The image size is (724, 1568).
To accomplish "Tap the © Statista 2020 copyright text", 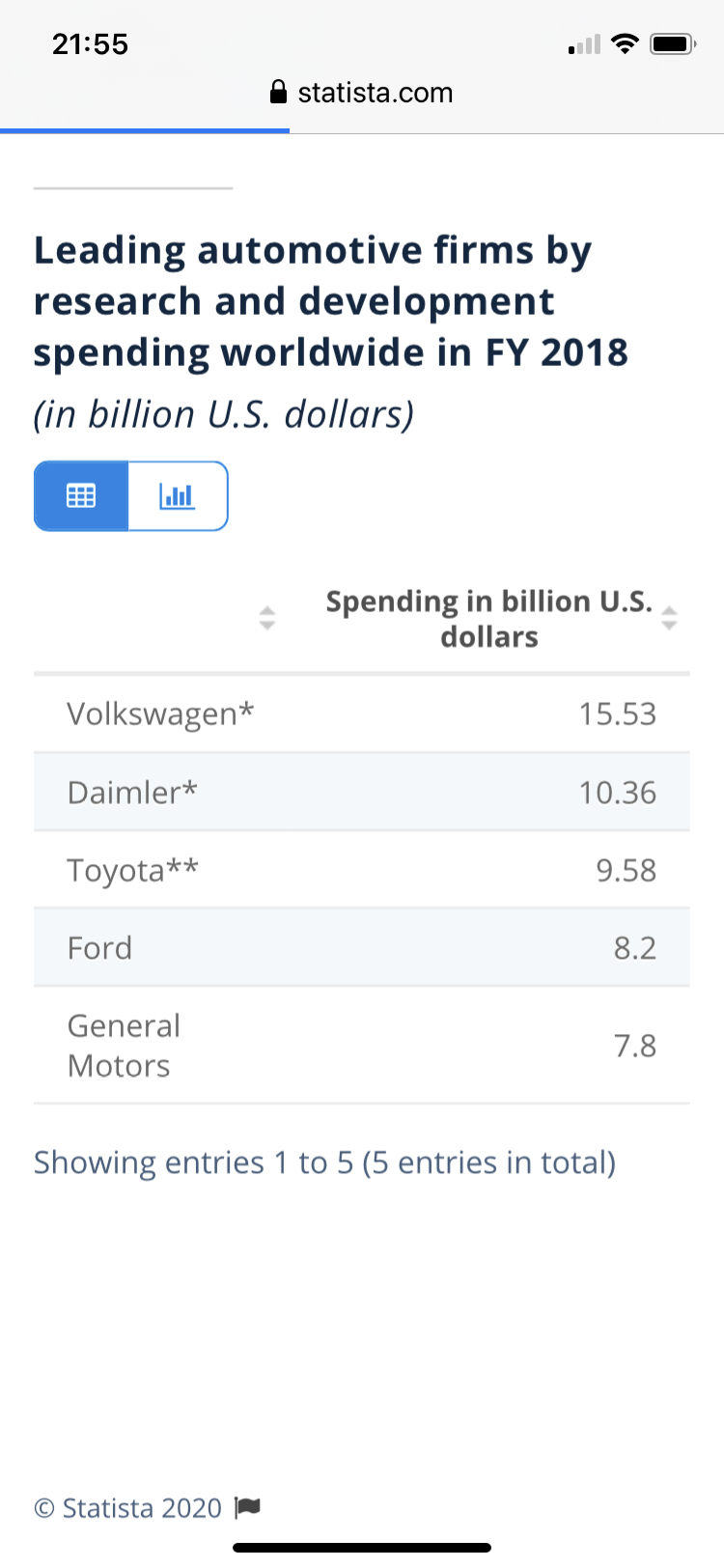I will tap(128, 1508).
